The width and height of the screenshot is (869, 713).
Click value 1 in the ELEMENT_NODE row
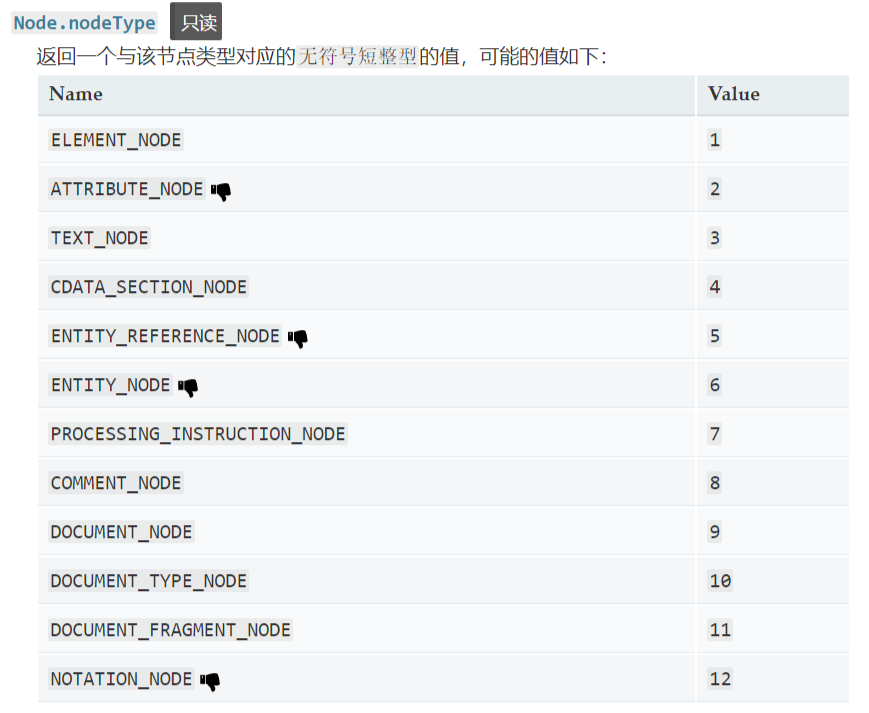pyautogui.click(x=715, y=140)
